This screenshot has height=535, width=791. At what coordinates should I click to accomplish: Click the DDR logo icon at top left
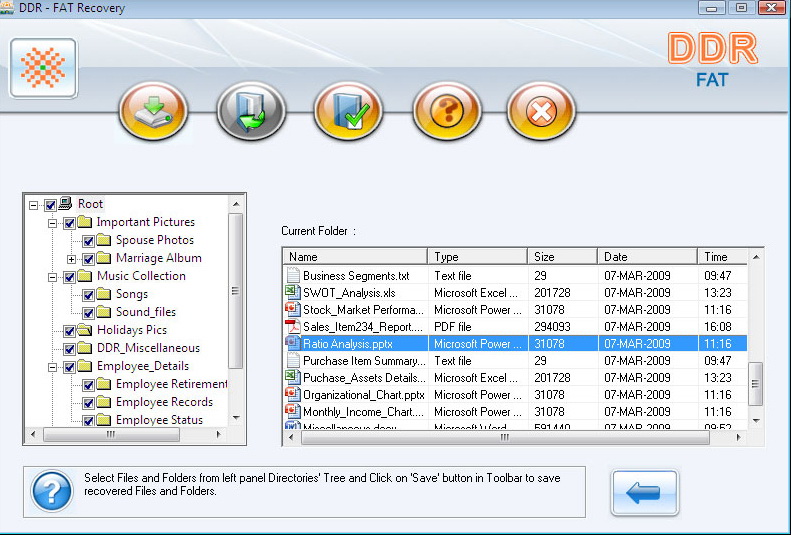point(43,68)
